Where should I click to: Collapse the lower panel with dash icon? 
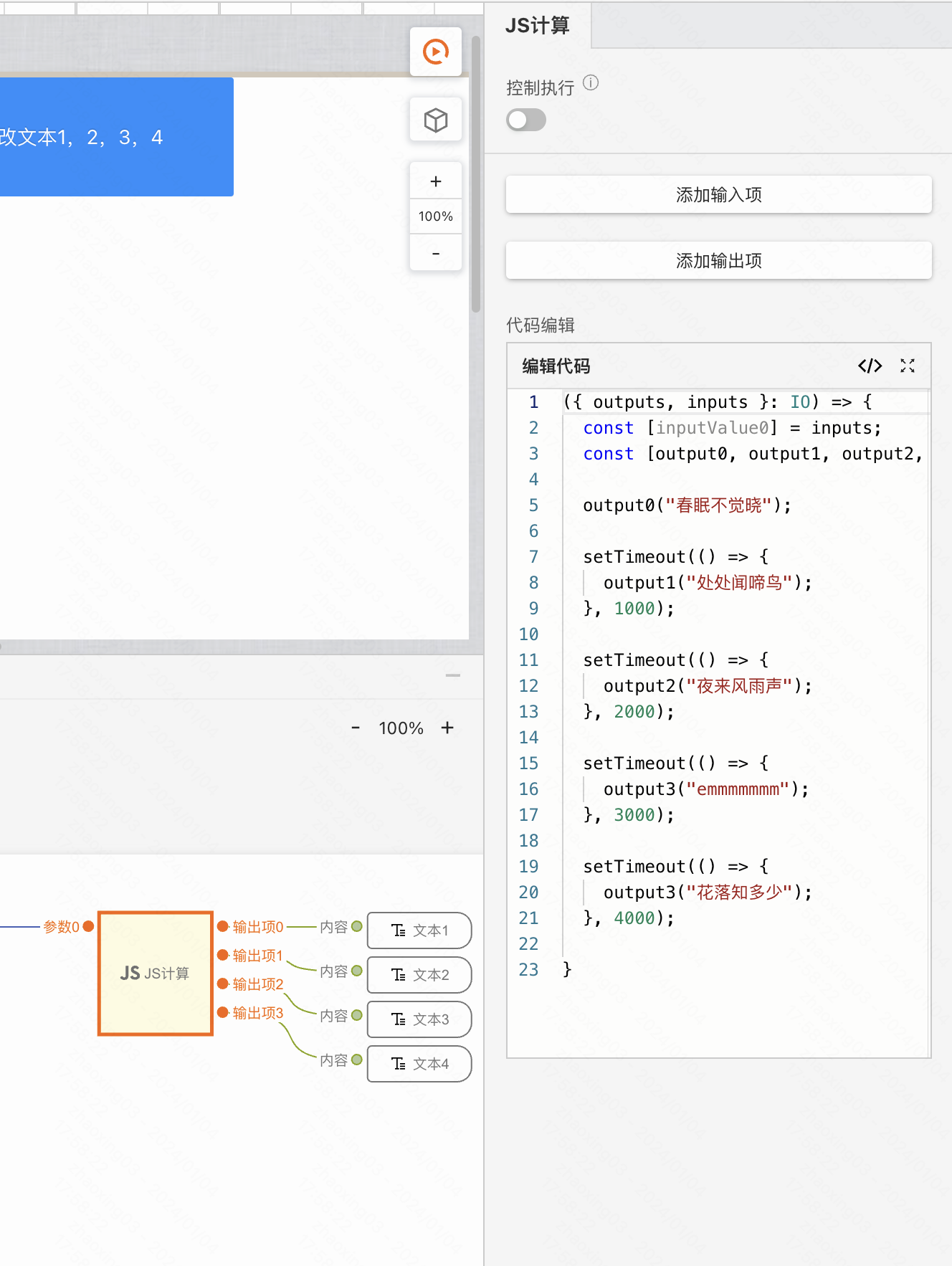click(453, 675)
